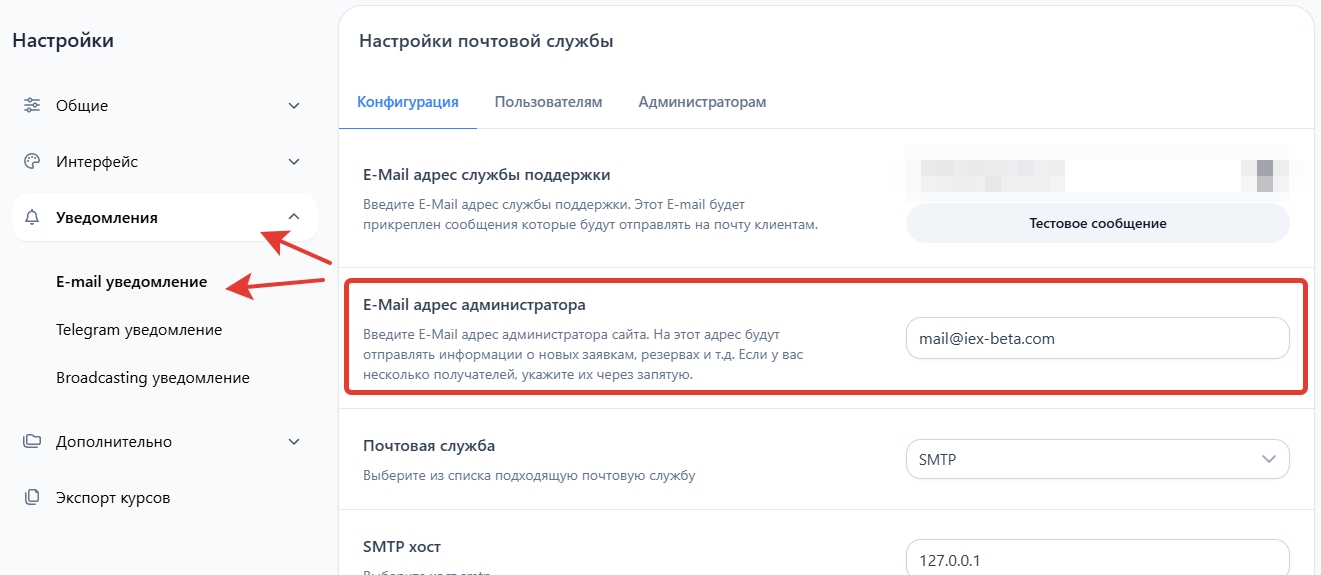Click the administrator E-Mail address field
The height and width of the screenshot is (575, 1321).
point(1097,338)
